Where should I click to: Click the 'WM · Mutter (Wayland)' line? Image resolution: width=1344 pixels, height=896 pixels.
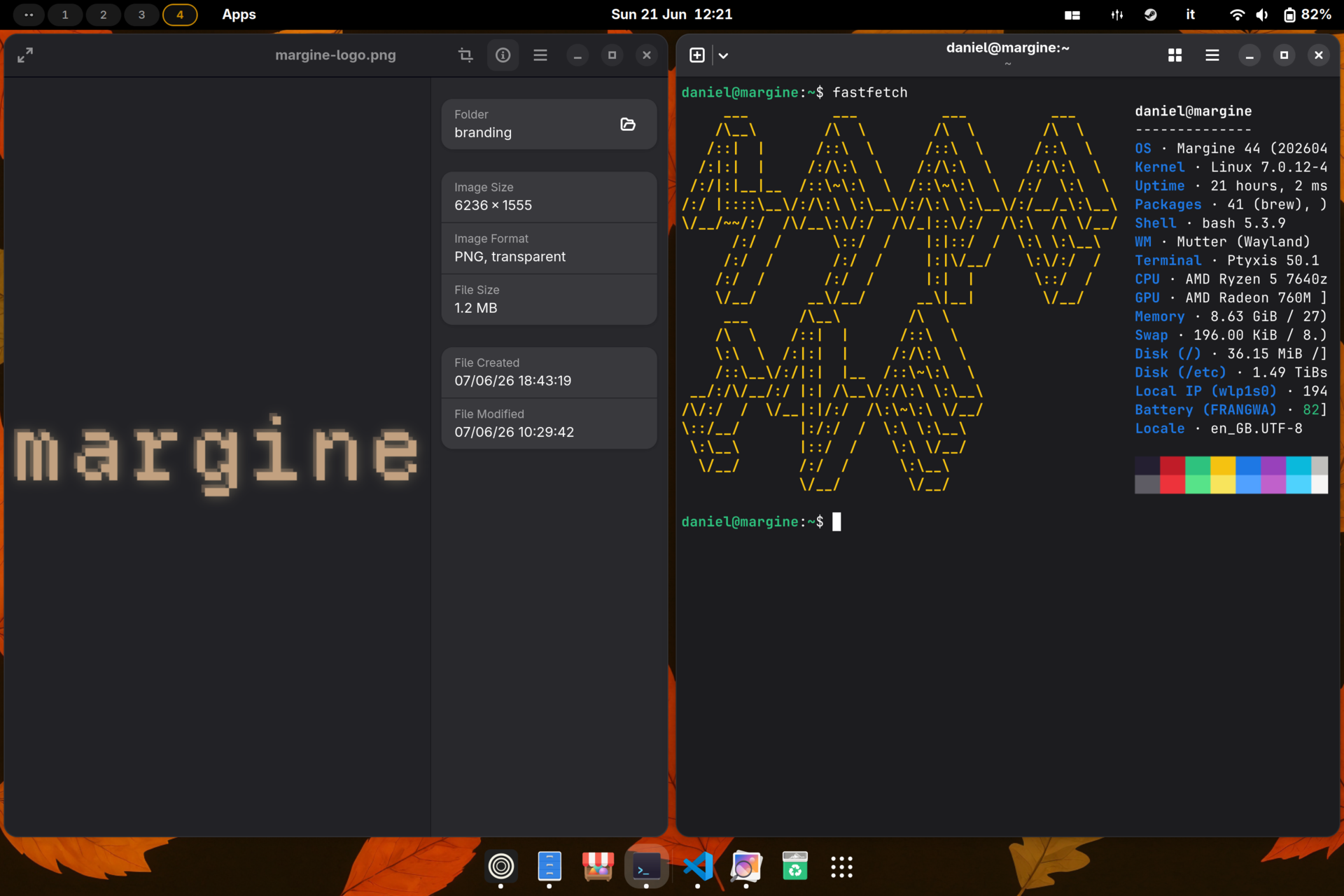(1222, 241)
